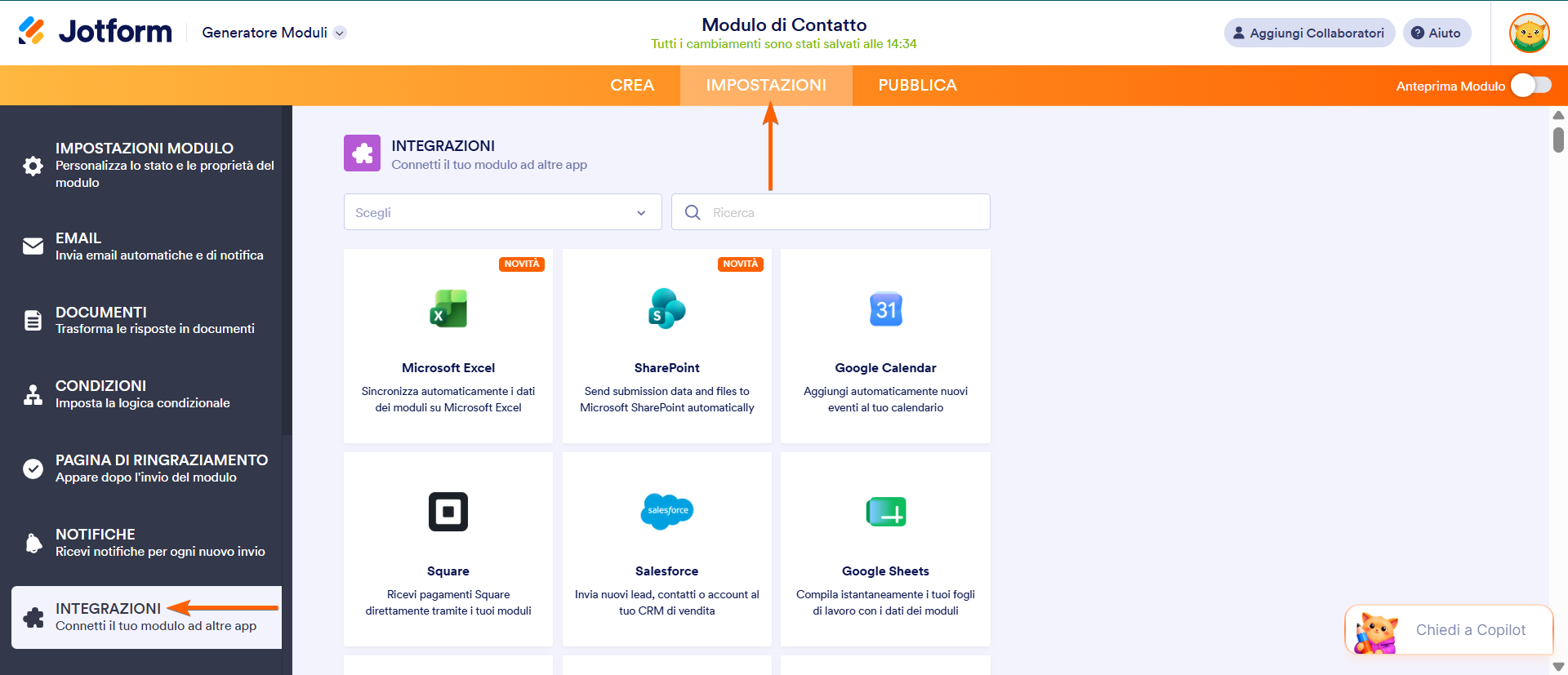Image resolution: width=1568 pixels, height=675 pixels.
Task: Click the Salesforce cloud icon
Action: pyautogui.click(x=666, y=511)
